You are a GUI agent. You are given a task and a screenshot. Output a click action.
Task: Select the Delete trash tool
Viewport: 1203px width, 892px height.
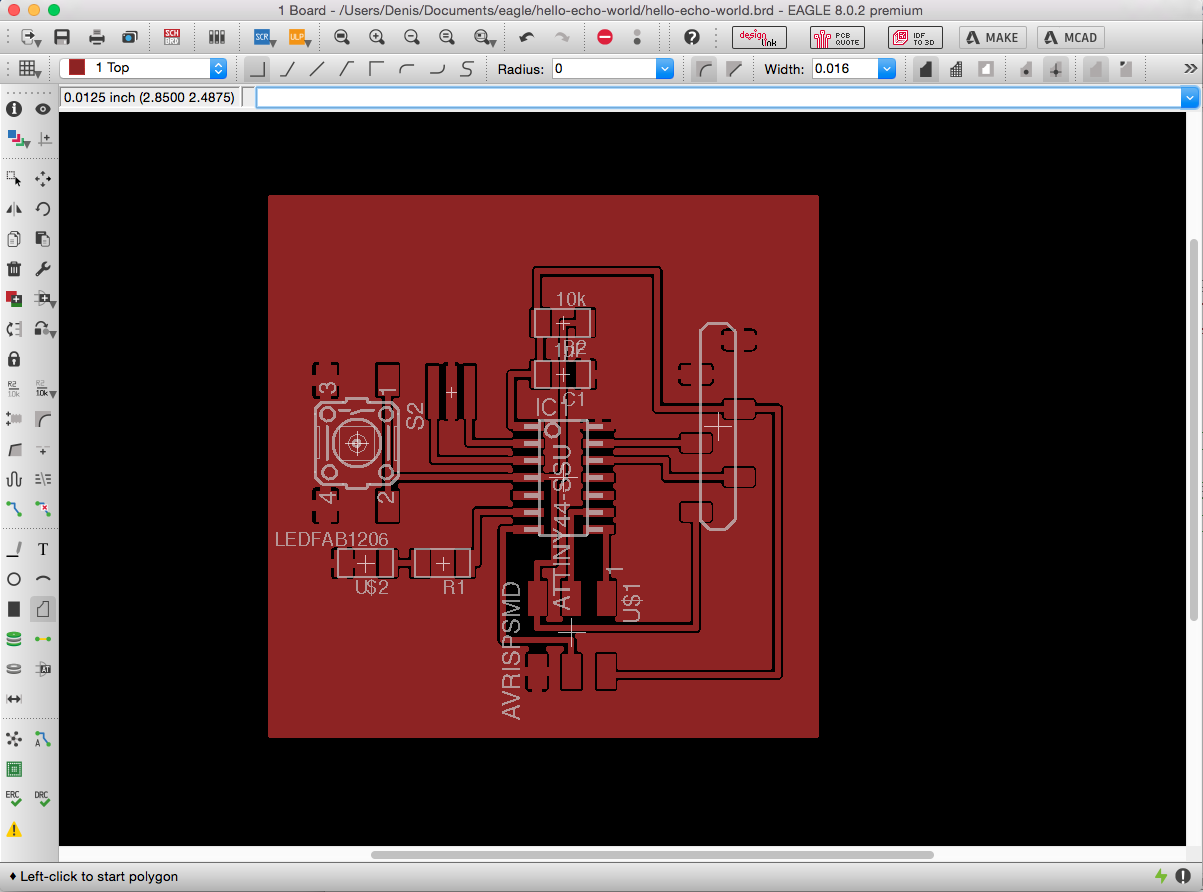[x=14, y=269]
